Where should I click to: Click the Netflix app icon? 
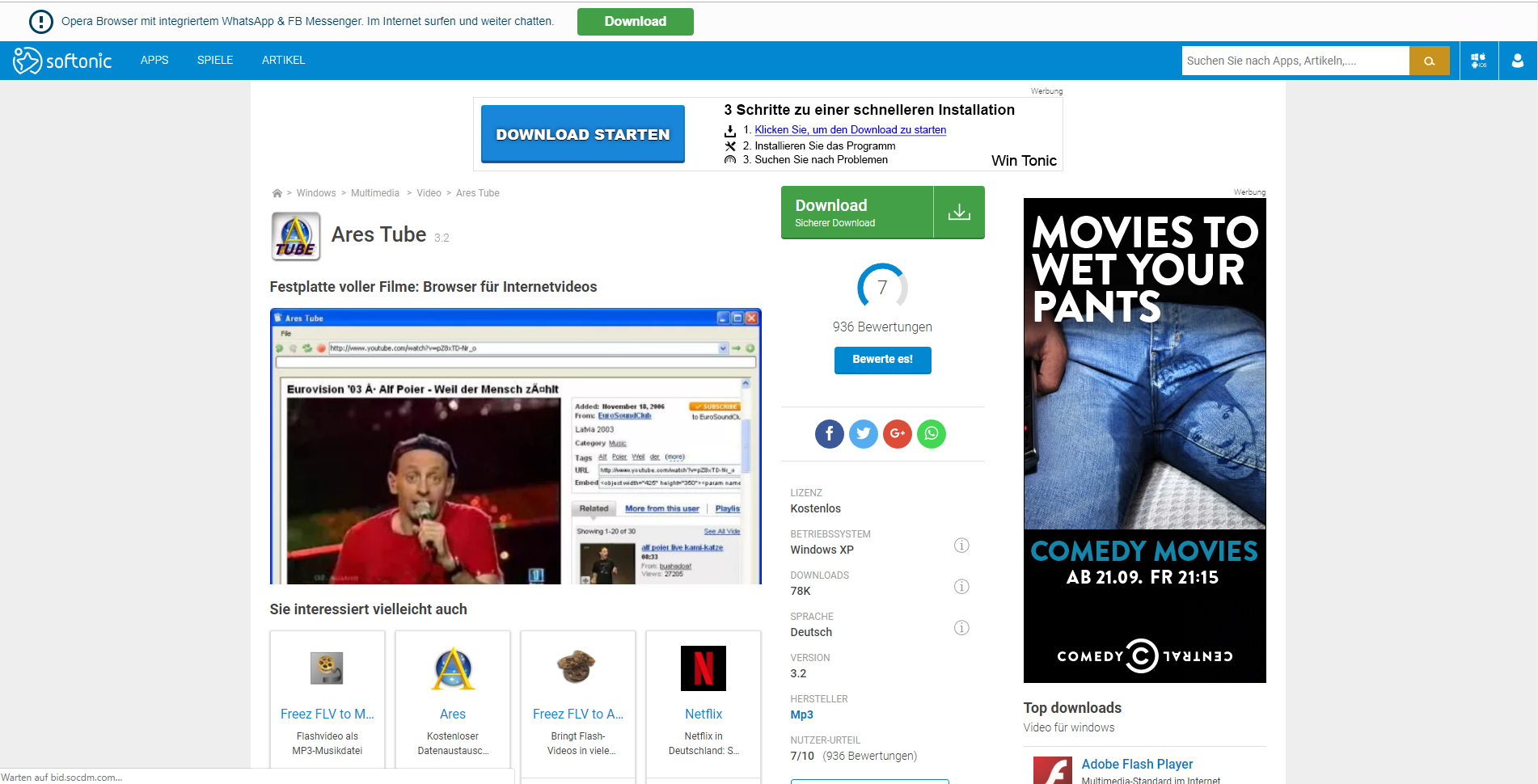[x=704, y=668]
